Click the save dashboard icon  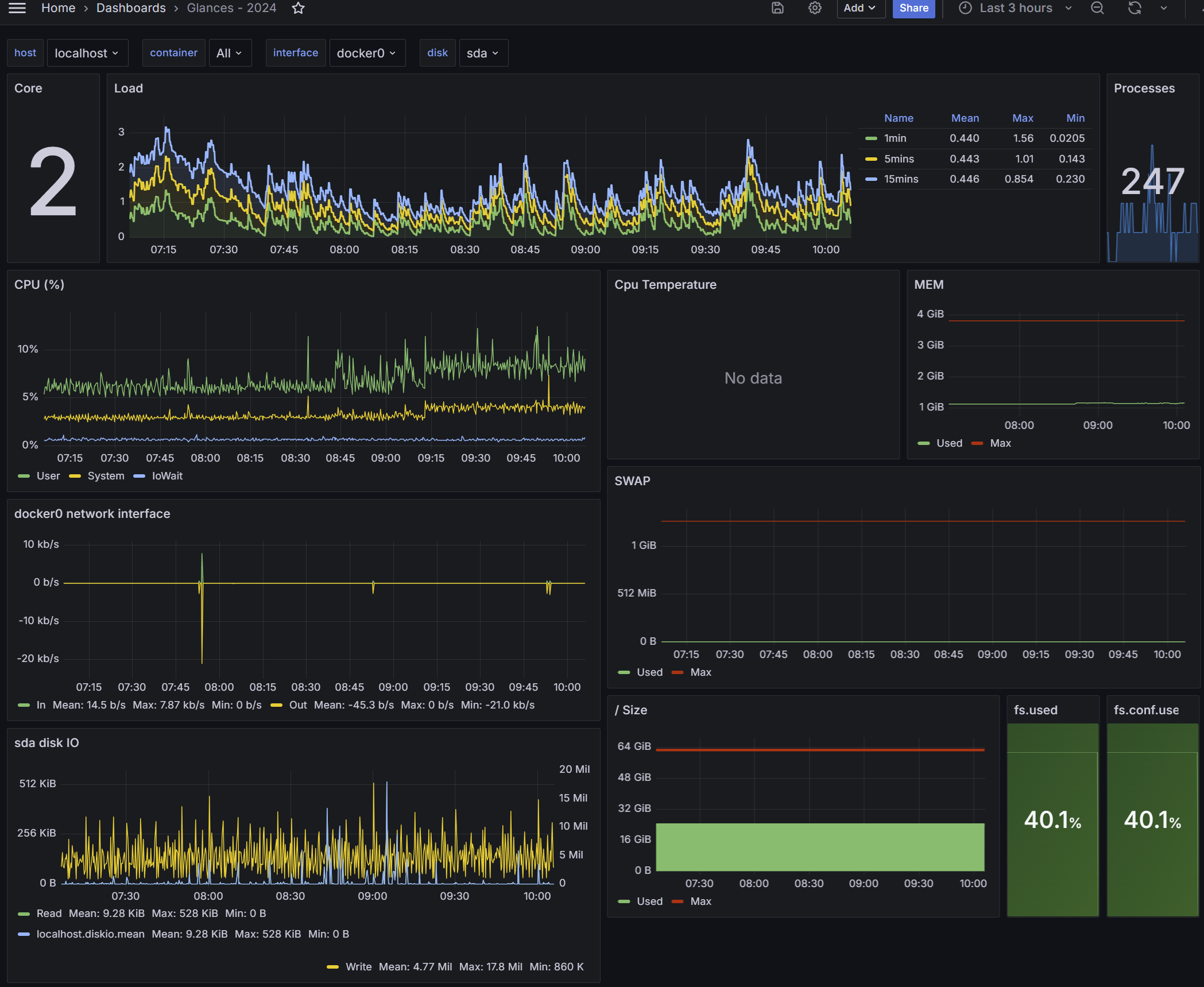(x=777, y=8)
